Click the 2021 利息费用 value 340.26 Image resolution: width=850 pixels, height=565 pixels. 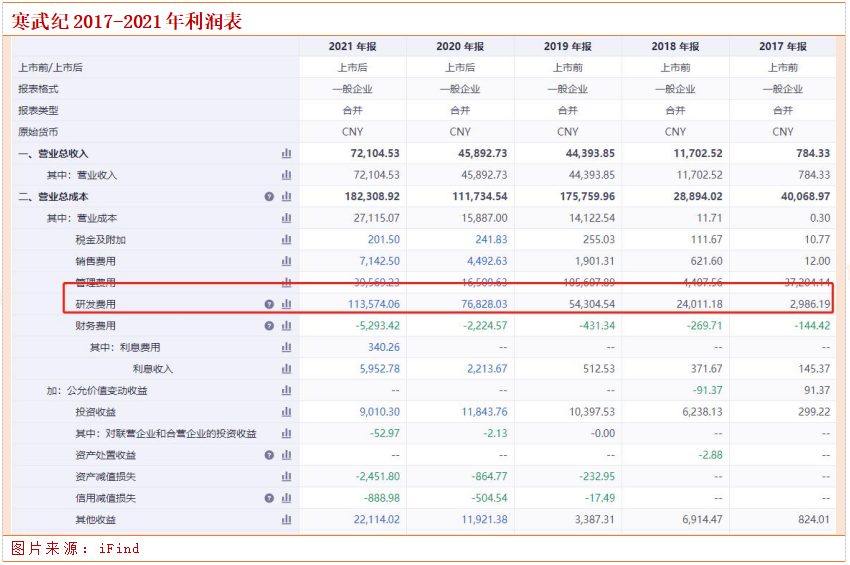click(383, 347)
